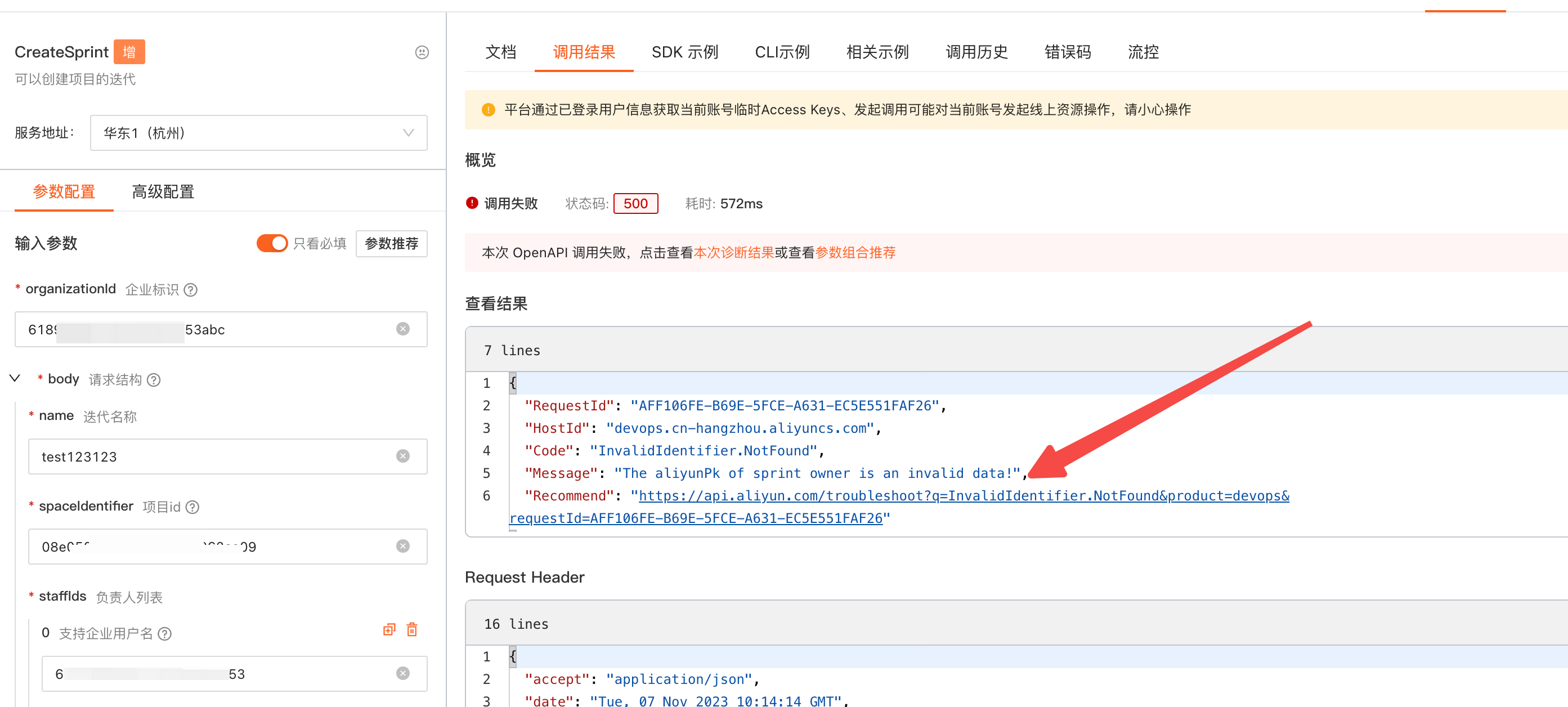Open help tooltip for organizationId
Viewport: 1568px width, 707px height.
tap(191, 290)
